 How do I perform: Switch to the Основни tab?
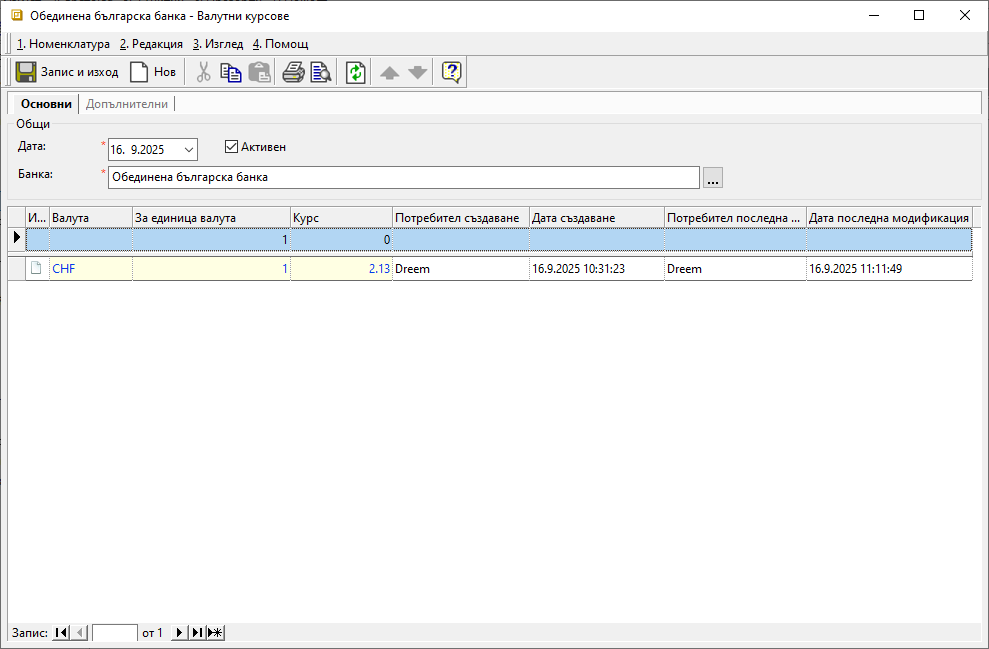(x=46, y=104)
